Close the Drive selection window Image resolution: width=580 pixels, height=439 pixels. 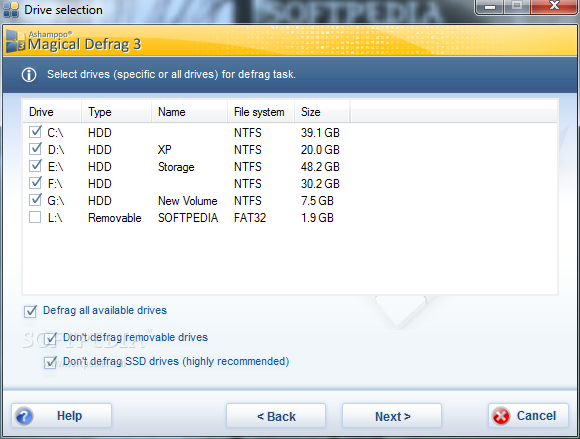(554, 6)
